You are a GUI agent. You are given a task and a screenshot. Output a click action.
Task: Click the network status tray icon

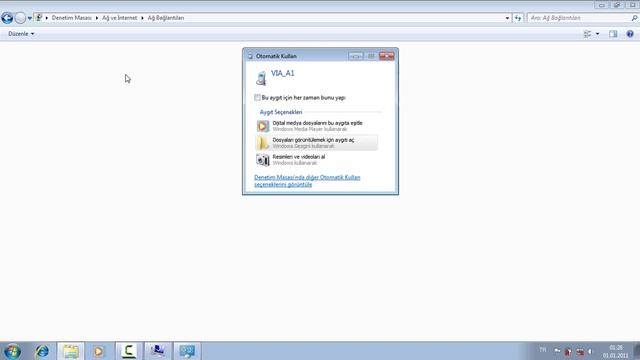pos(580,351)
